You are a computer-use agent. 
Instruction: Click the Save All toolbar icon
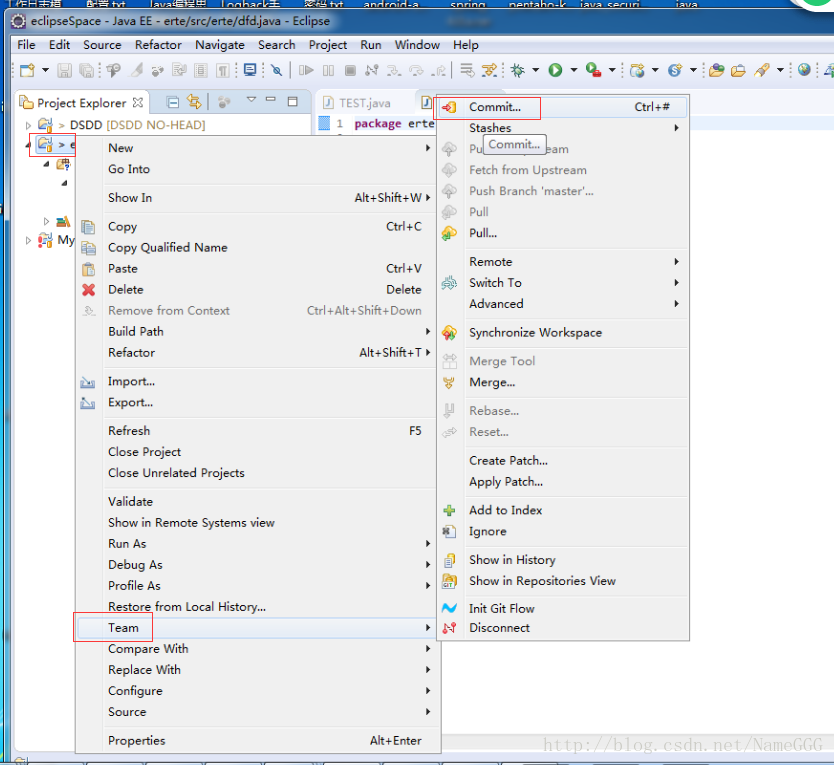[86, 70]
